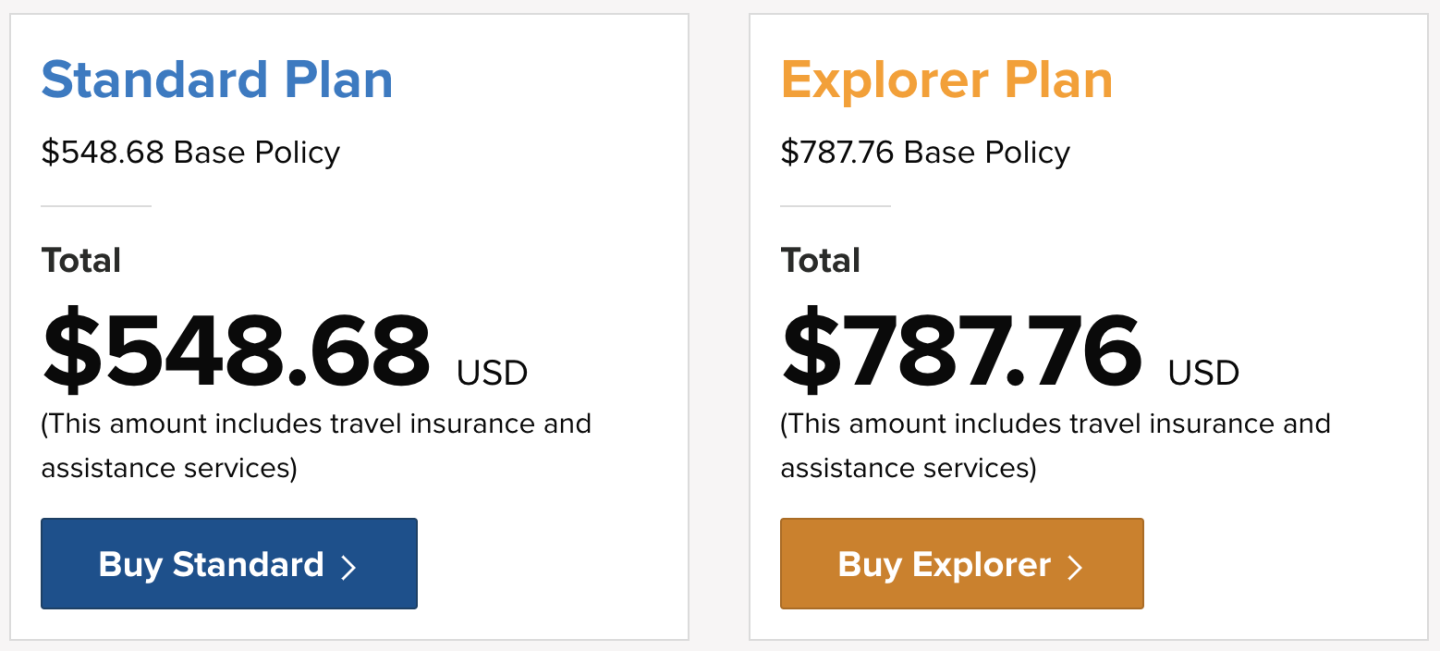Image resolution: width=1440 pixels, height=651 pixels.
Task: Click the Standard Plan travel insurance disclaimer text
Action: [x=316, y=445]
